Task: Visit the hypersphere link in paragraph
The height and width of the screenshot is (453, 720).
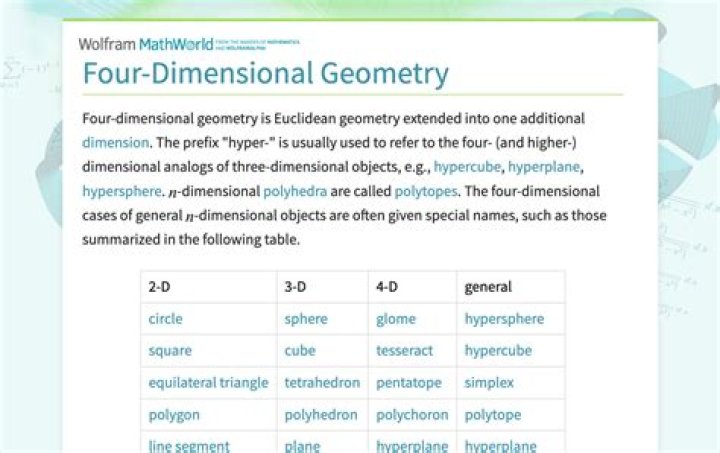Action: pyautogui.click(x=122, y=191)
